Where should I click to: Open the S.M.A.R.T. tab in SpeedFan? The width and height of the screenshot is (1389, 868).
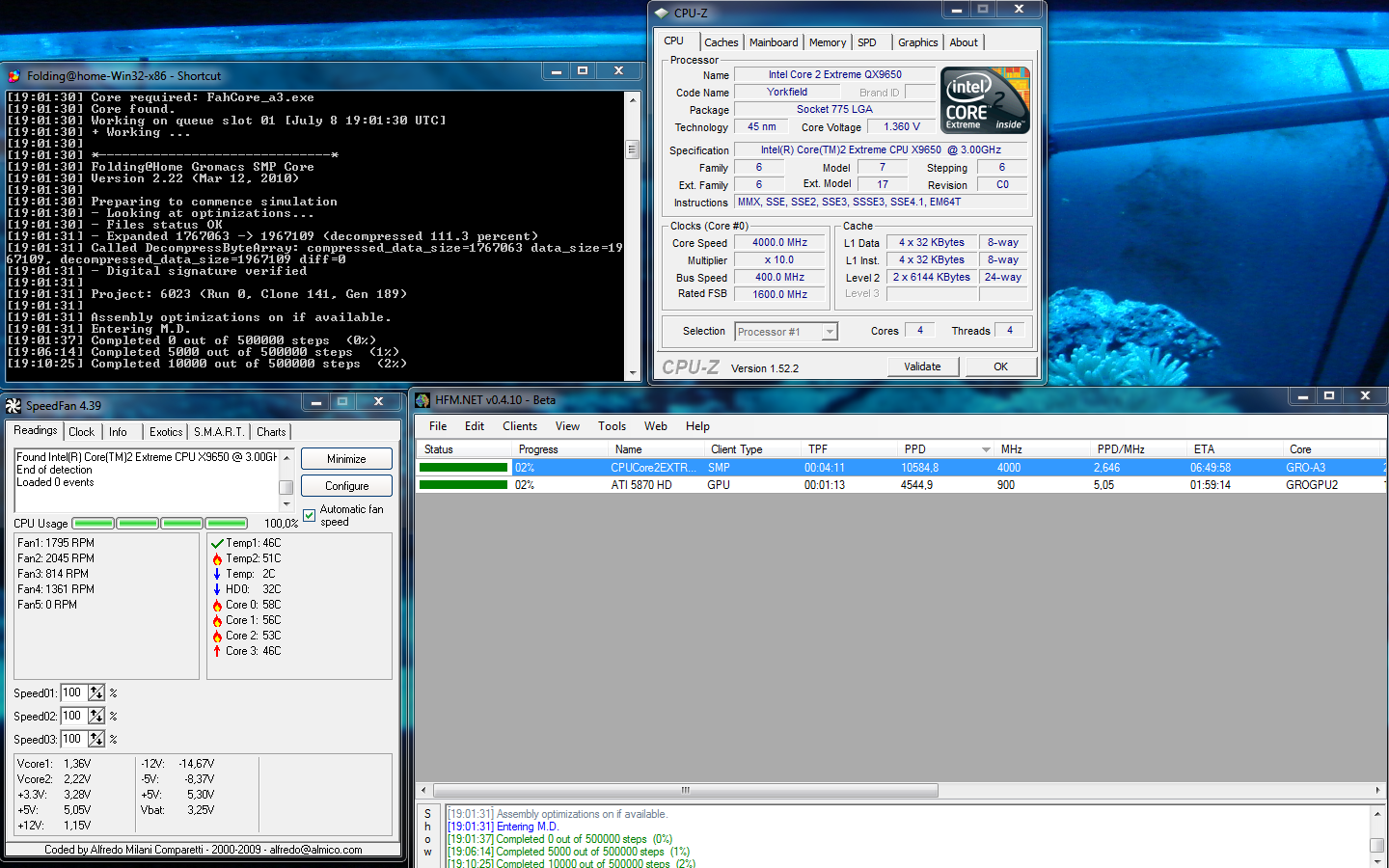click(217, 432)
